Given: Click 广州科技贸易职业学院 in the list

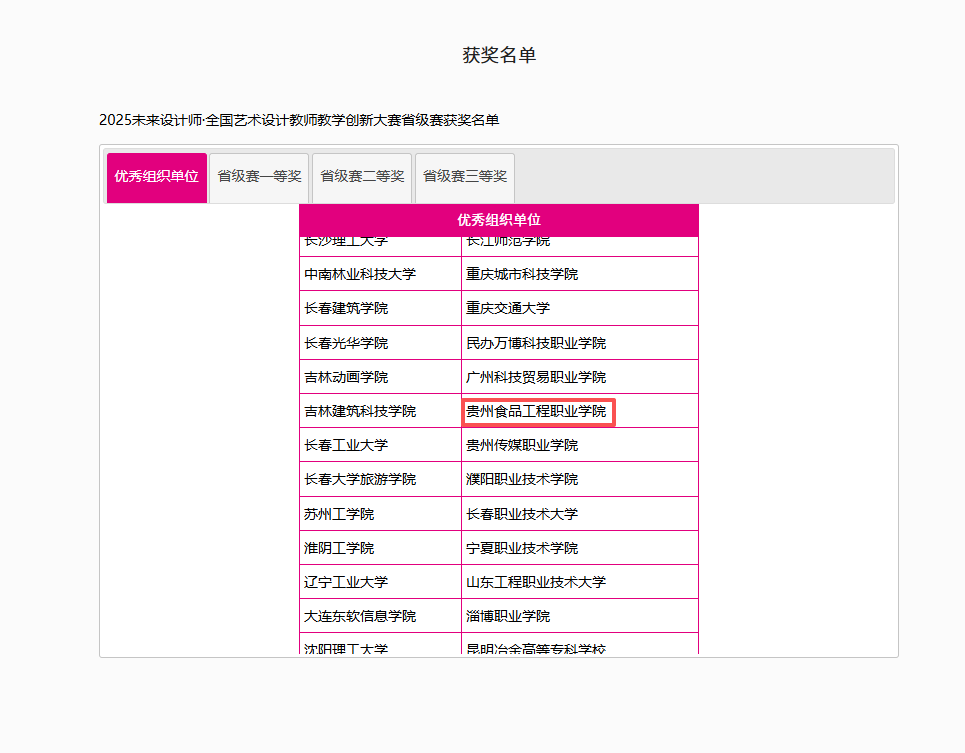Looking at the screenshot, I should pyautogui.click(x=536, y=377).
